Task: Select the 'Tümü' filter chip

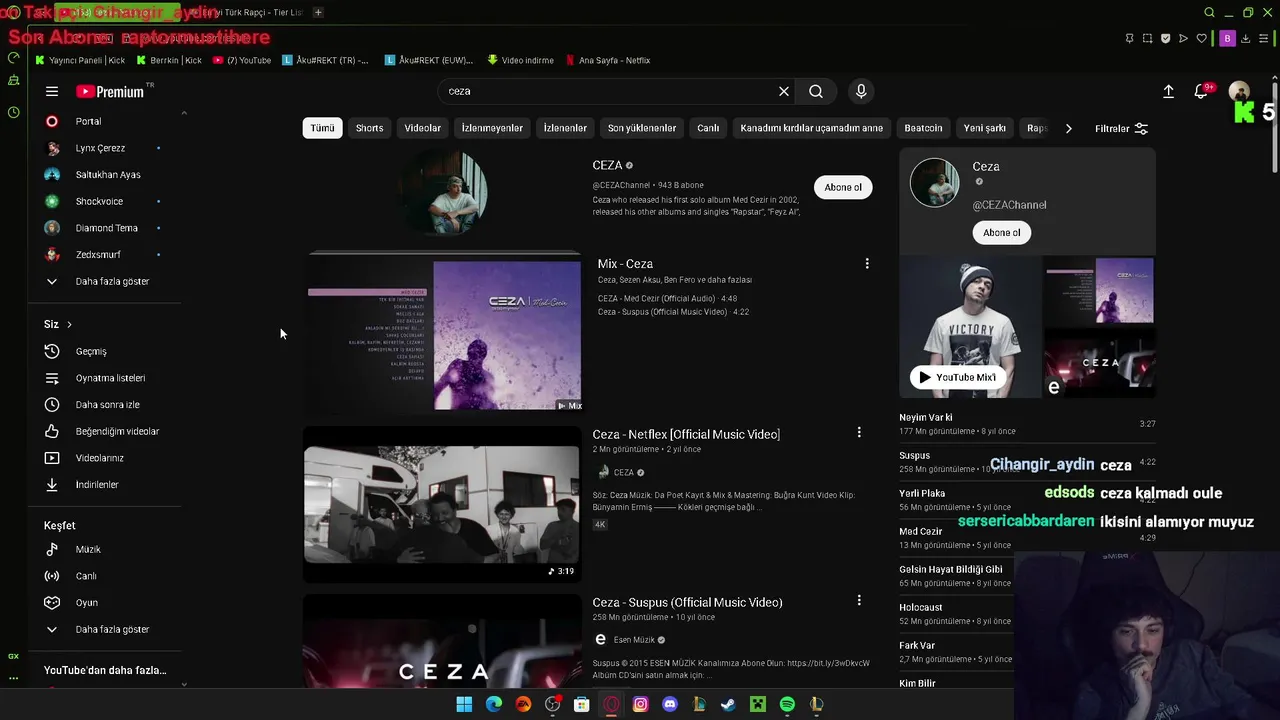Action: click(322, 128)
